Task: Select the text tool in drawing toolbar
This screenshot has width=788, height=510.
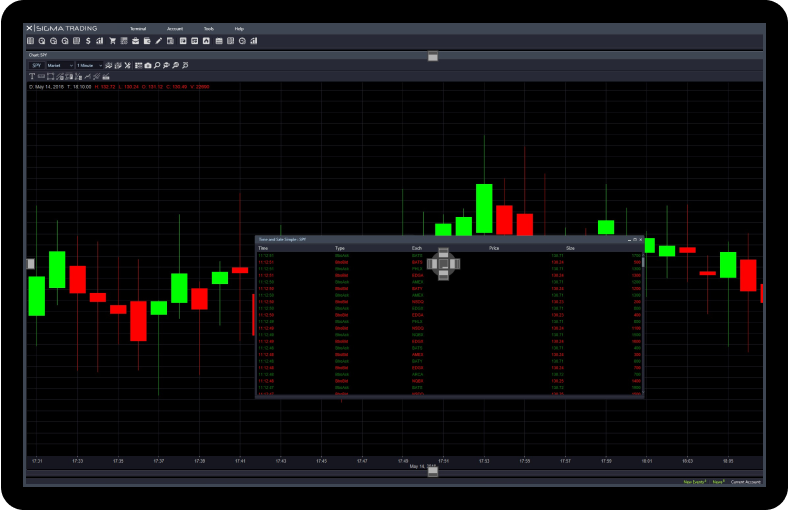Action: coord(32,76)
